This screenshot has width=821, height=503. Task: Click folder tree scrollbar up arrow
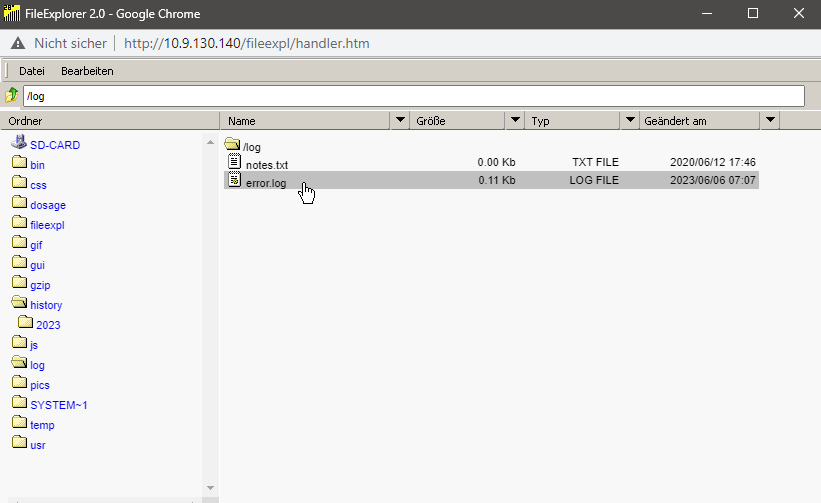click(x=210, y=142)
